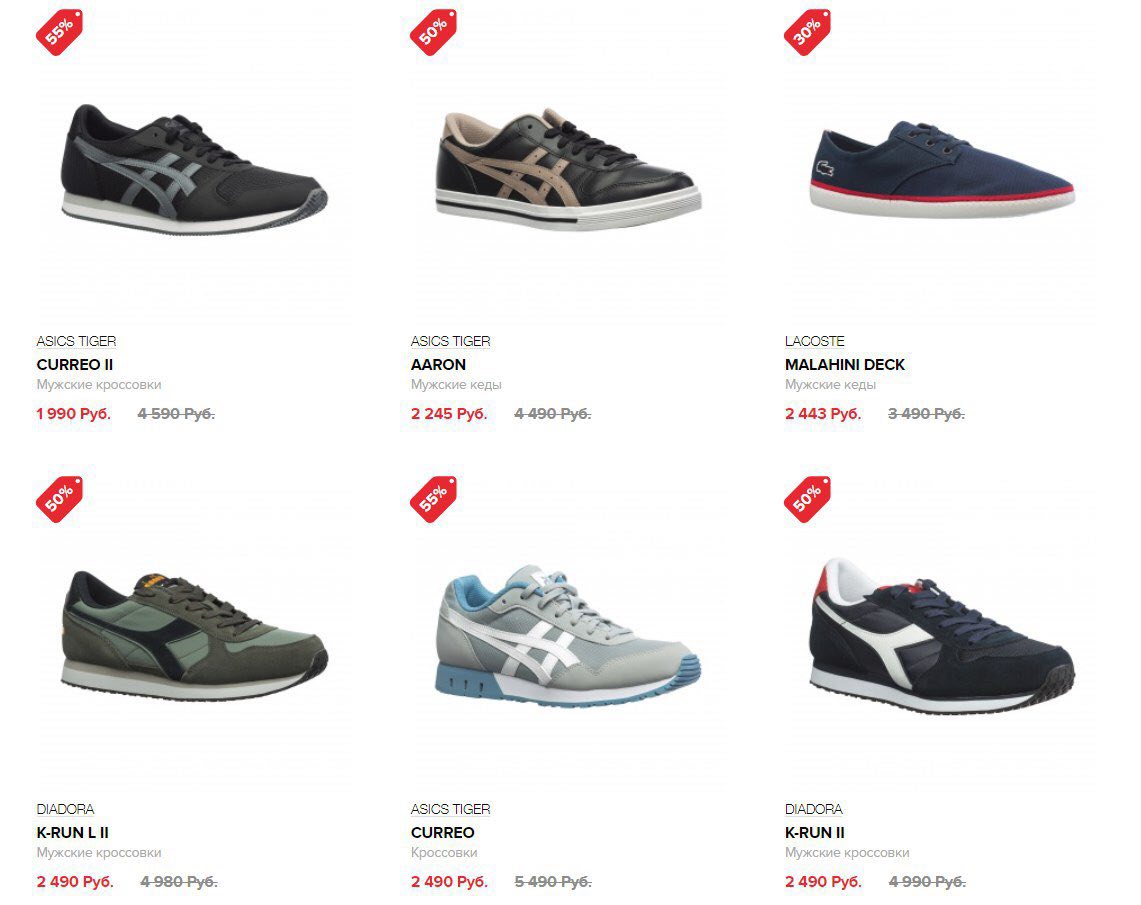The height and width of the screenshot is (905, 1141).
Task: Click the 50% discount tag on Aaron
Action: pos(433,32)
